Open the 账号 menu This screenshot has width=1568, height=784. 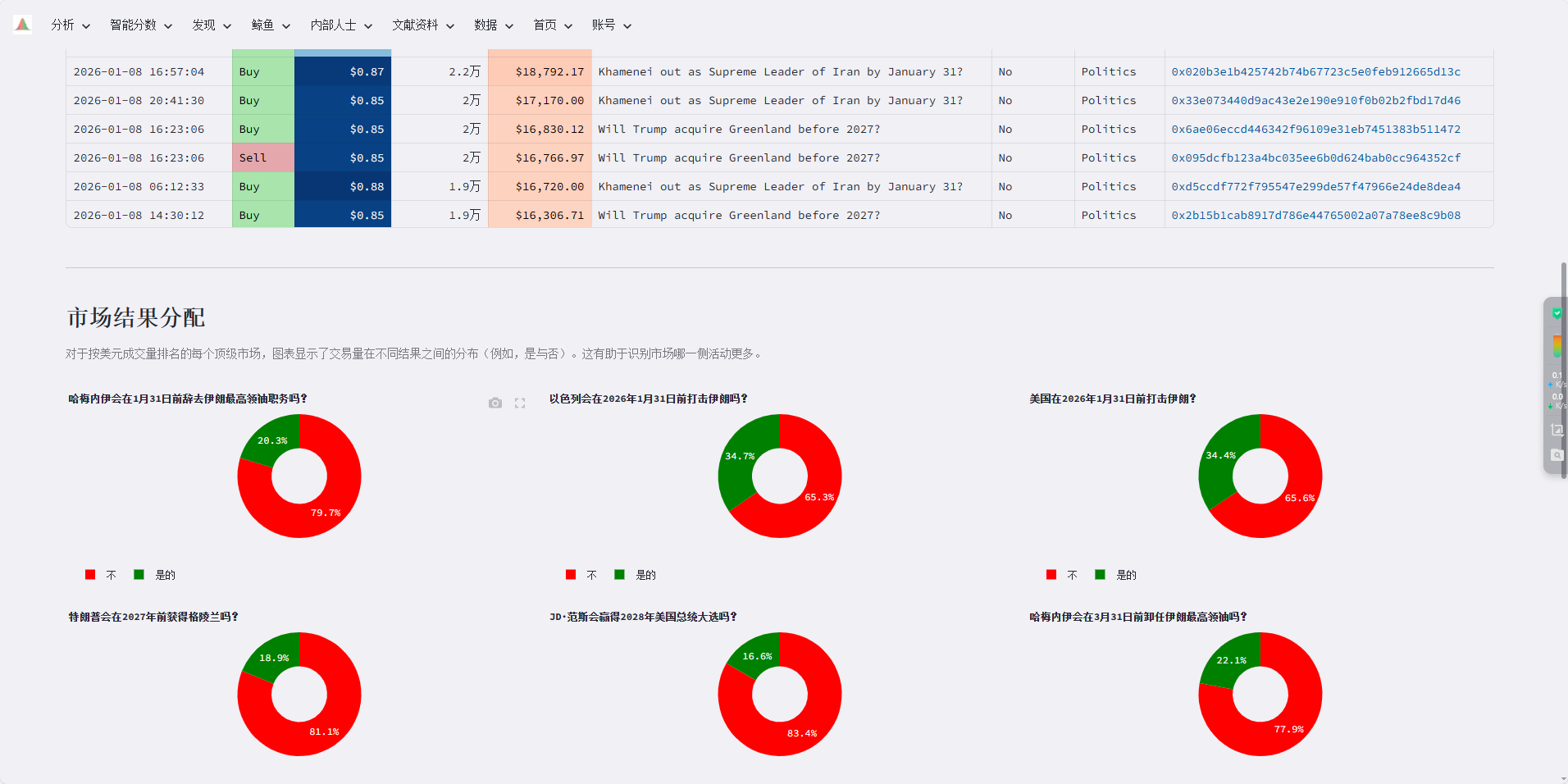click(611, 25)
